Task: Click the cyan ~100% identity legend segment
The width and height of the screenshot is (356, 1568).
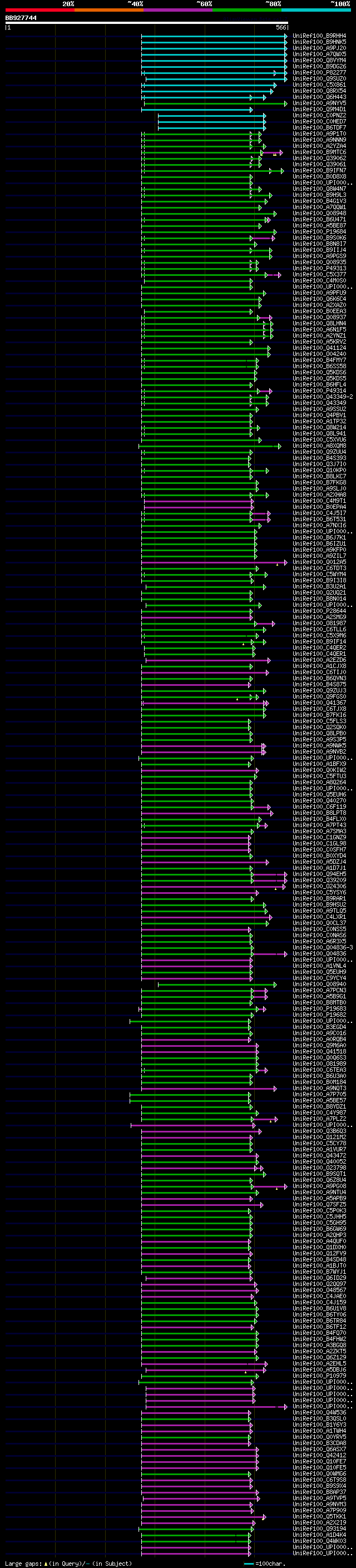Action: pos(316,10)
